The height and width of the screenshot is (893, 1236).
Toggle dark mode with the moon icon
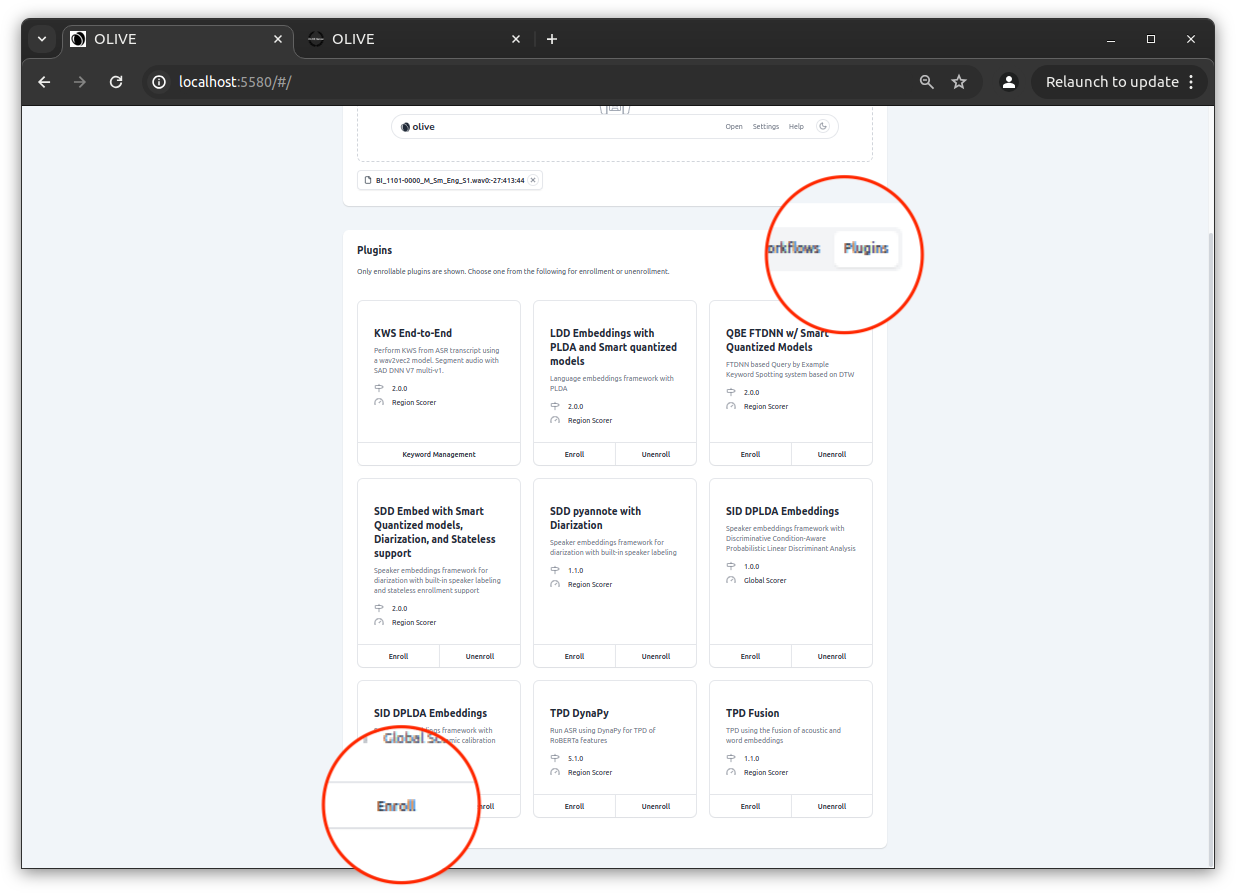pyautogui.click(x=823, y=127)
